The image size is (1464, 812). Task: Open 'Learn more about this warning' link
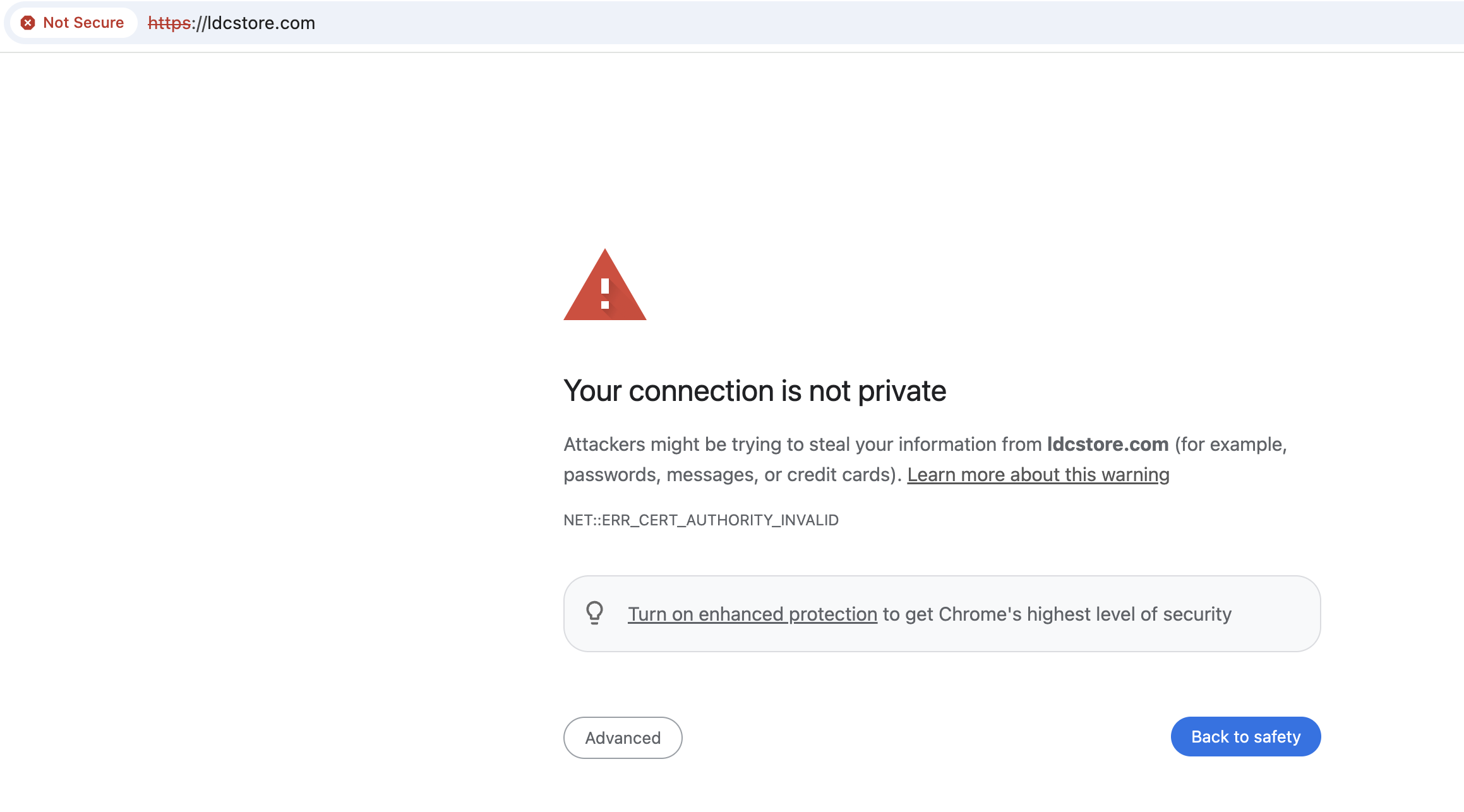pyautogui.click(x=1038, y=474)
